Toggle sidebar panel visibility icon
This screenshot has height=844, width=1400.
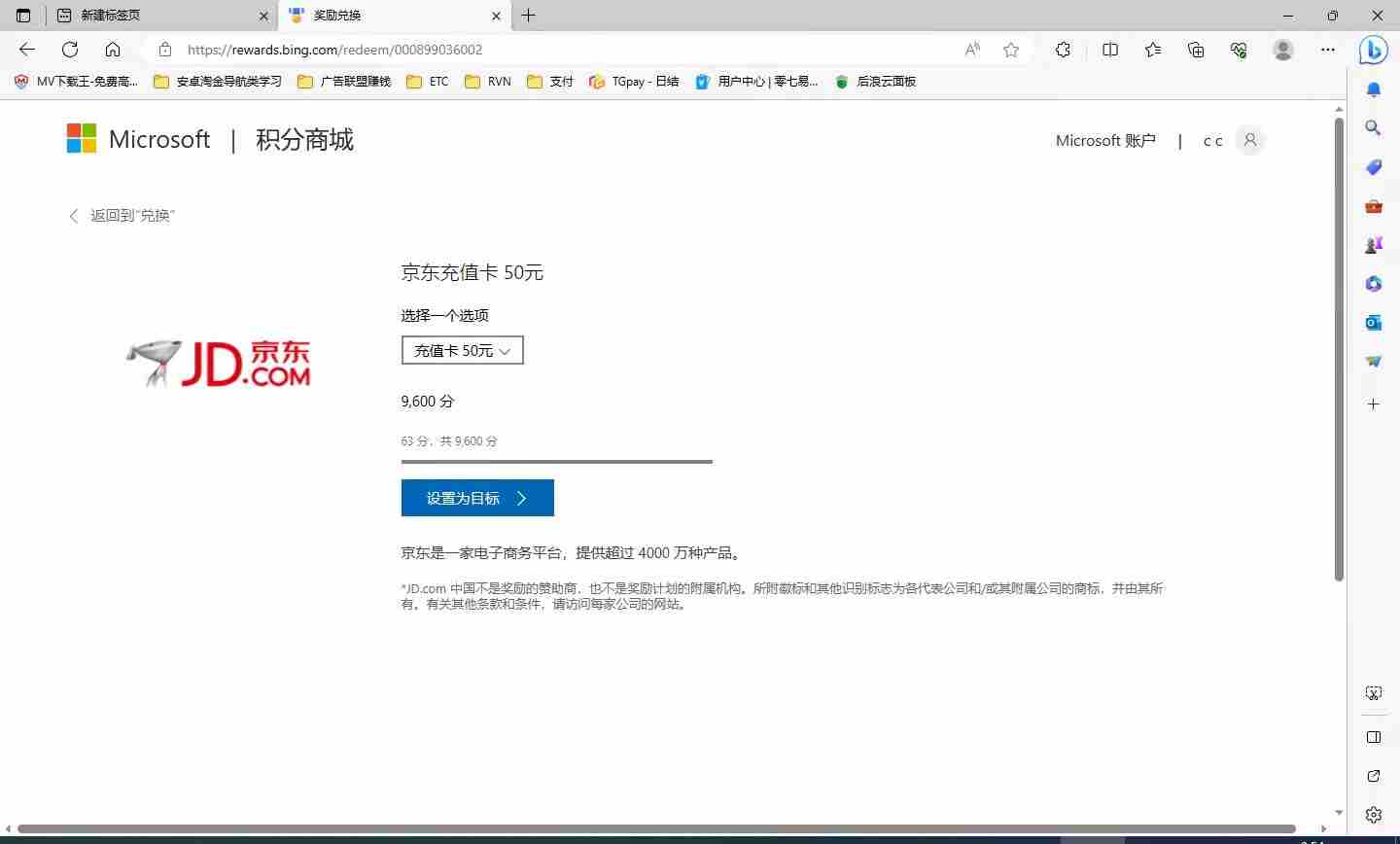pyautogui.click(x=1374, y=737)
